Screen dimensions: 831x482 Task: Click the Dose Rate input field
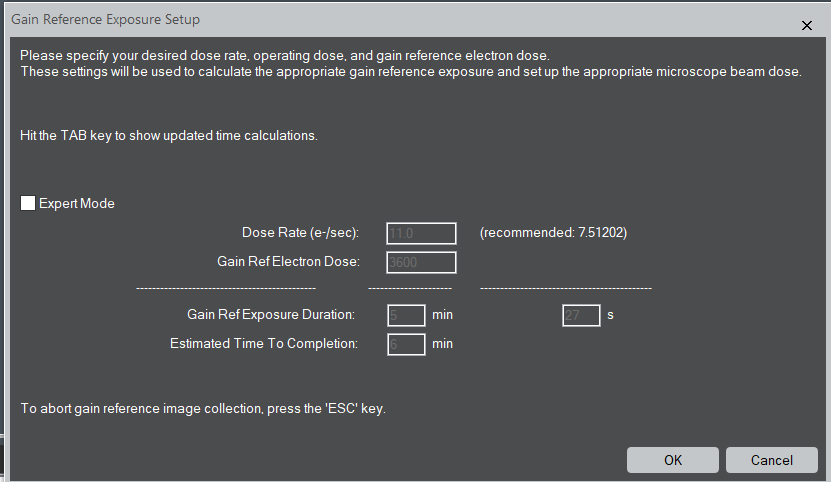(421, 233)
